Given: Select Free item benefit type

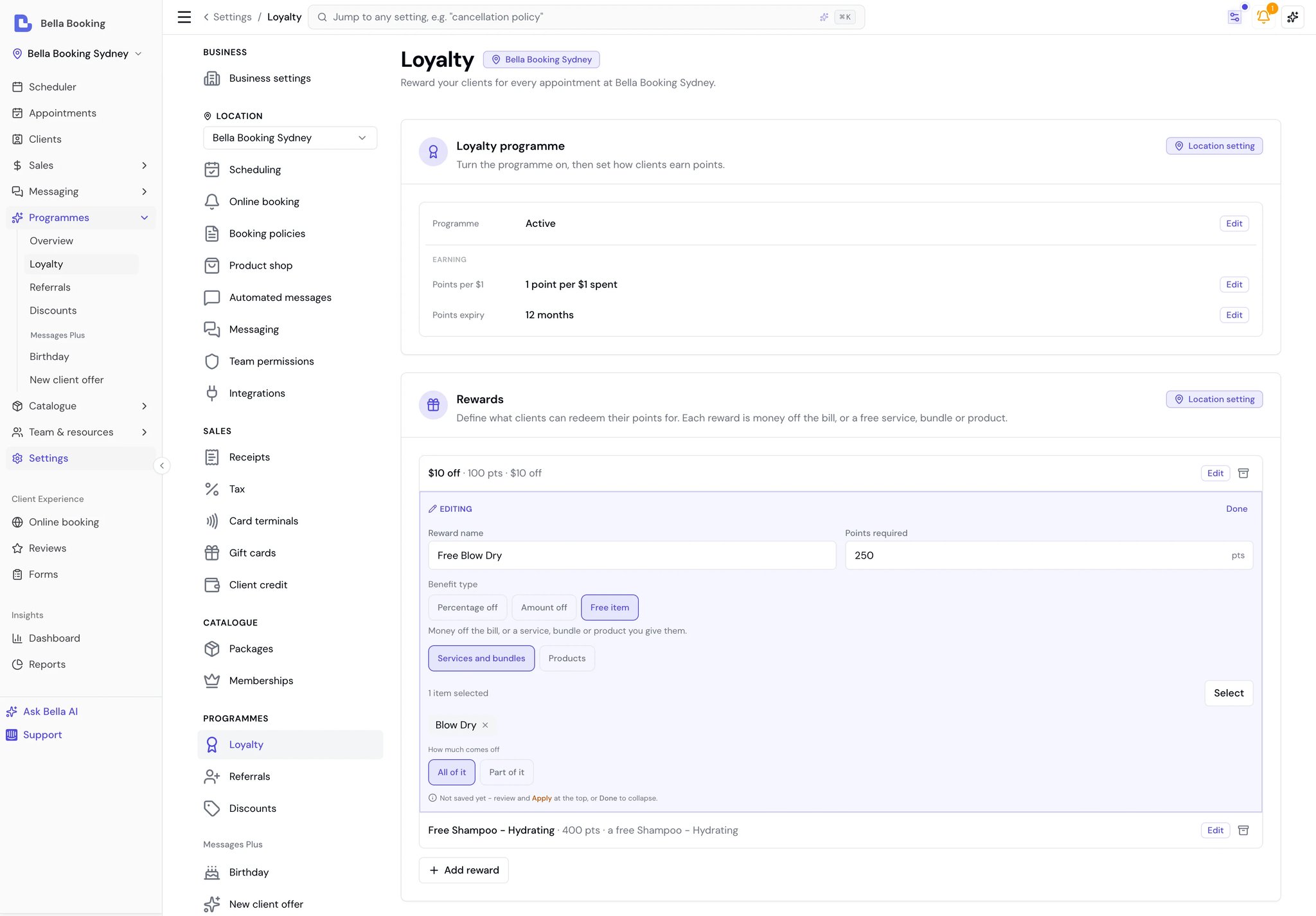Looking at the screenshot, I should [610, 607].
